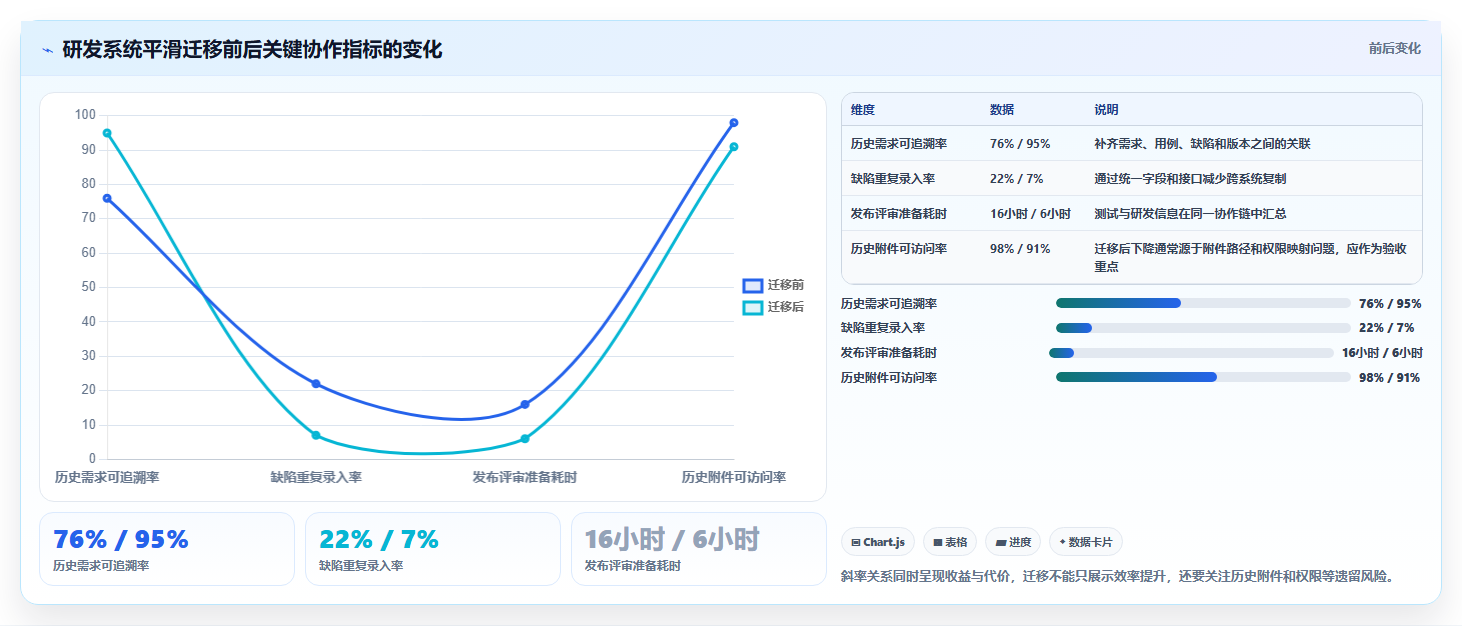Click the 迁移前 point at 历史附件可访问率
Screen dimensions: 1462x626
pos(734,123)
